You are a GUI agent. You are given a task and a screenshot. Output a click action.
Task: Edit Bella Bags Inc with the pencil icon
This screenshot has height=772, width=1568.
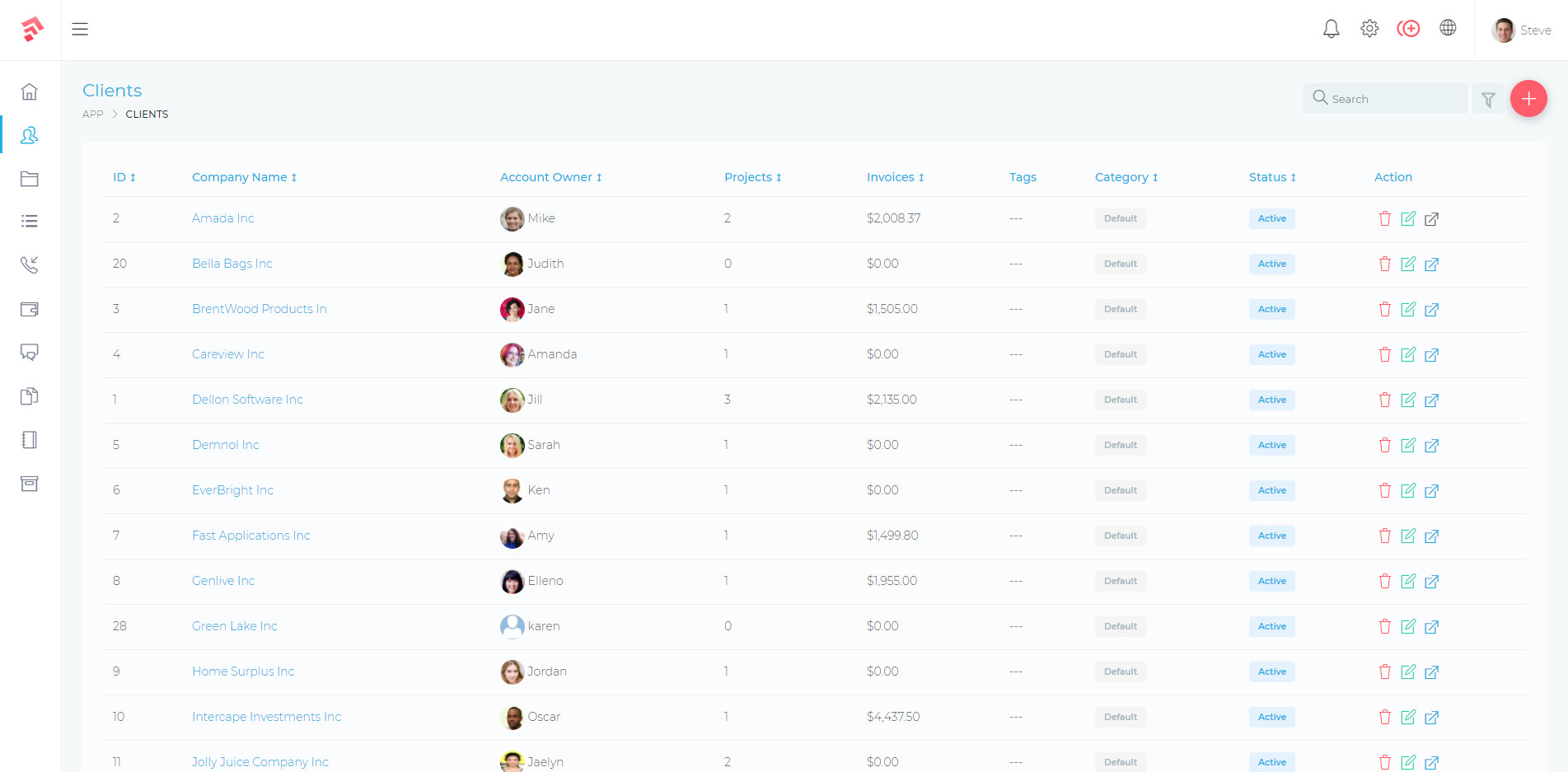(x=1408, y=264)
